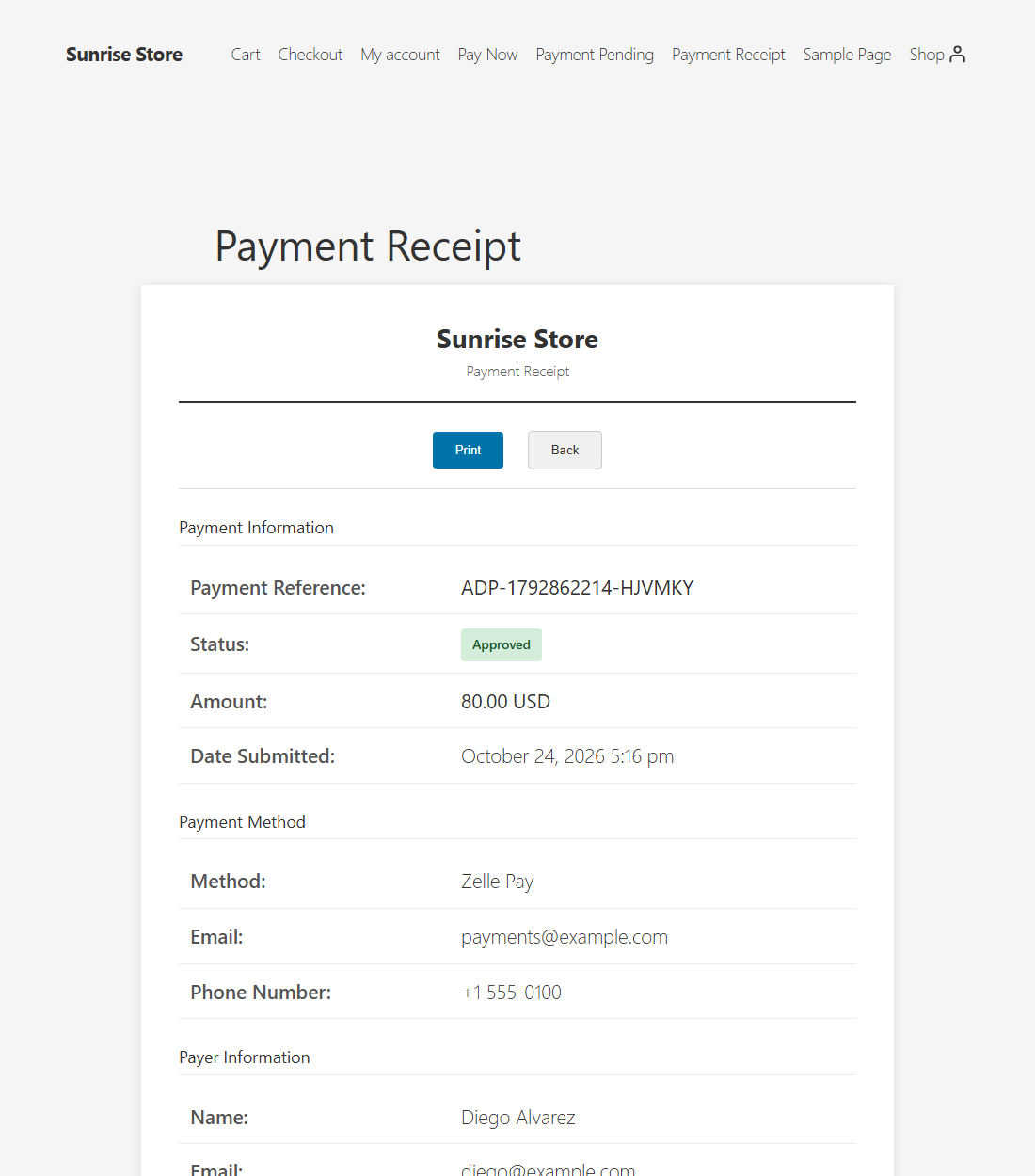The width and height of the screenshot is (1035, 1176).
Task: Click the 80.00 USD amount value
Action: pyautogui.click(x=505, y=702)
